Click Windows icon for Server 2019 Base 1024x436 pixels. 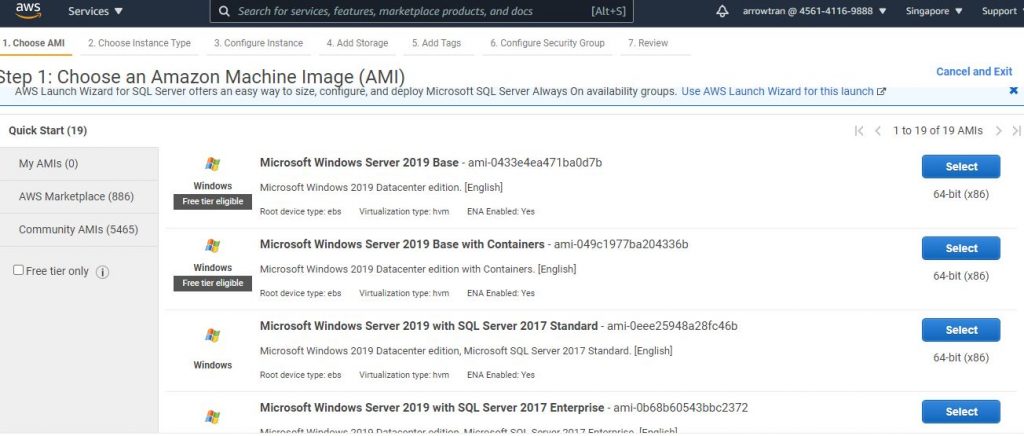212,164
